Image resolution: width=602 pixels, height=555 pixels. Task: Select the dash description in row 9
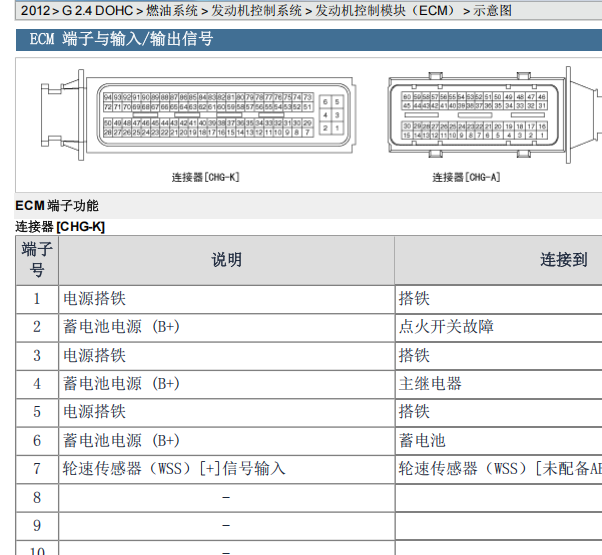(227, 526)
